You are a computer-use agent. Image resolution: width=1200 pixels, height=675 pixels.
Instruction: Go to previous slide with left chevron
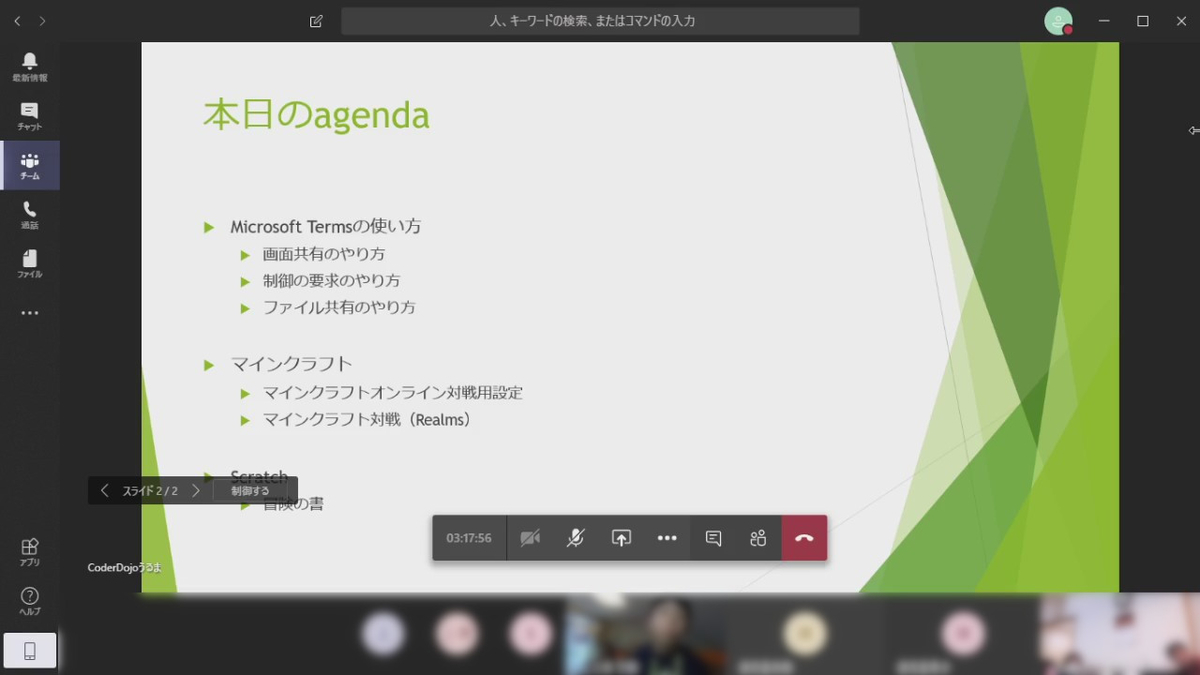104,490
